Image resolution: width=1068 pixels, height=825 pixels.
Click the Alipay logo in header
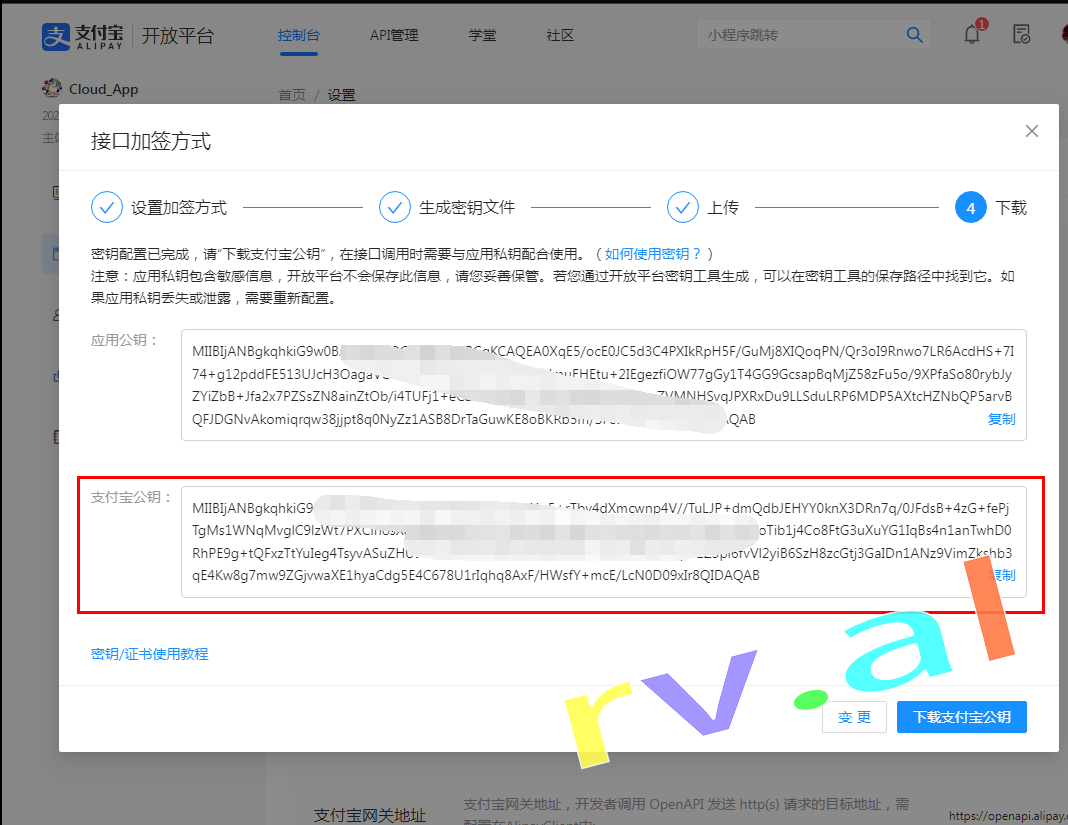point(82,37)
